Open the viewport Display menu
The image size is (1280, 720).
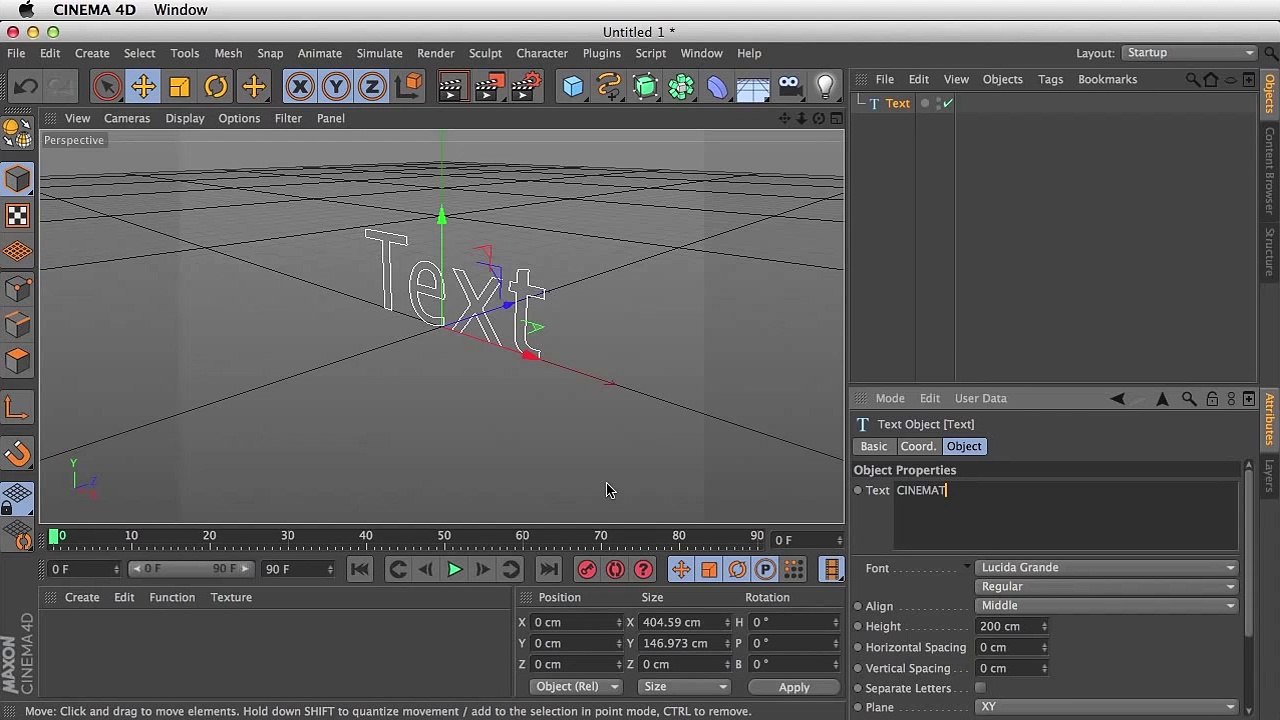click(185, 118)
